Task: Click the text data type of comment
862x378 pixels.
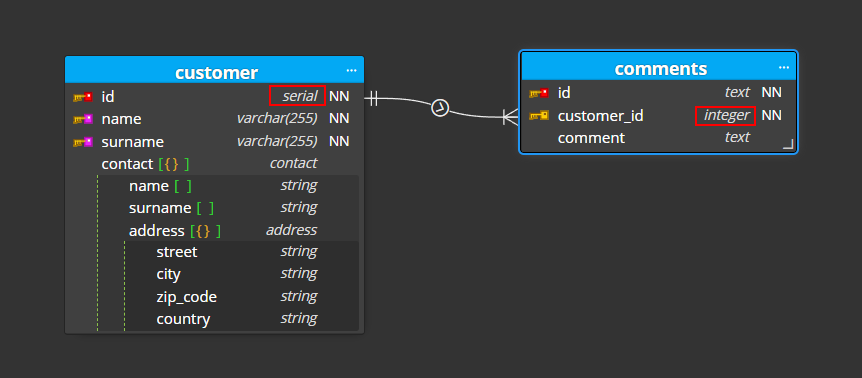Action: click(737, 137)
